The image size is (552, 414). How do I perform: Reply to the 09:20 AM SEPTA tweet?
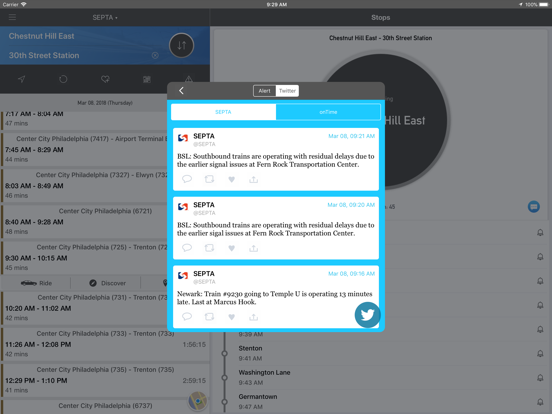click(x=187, y=248)
